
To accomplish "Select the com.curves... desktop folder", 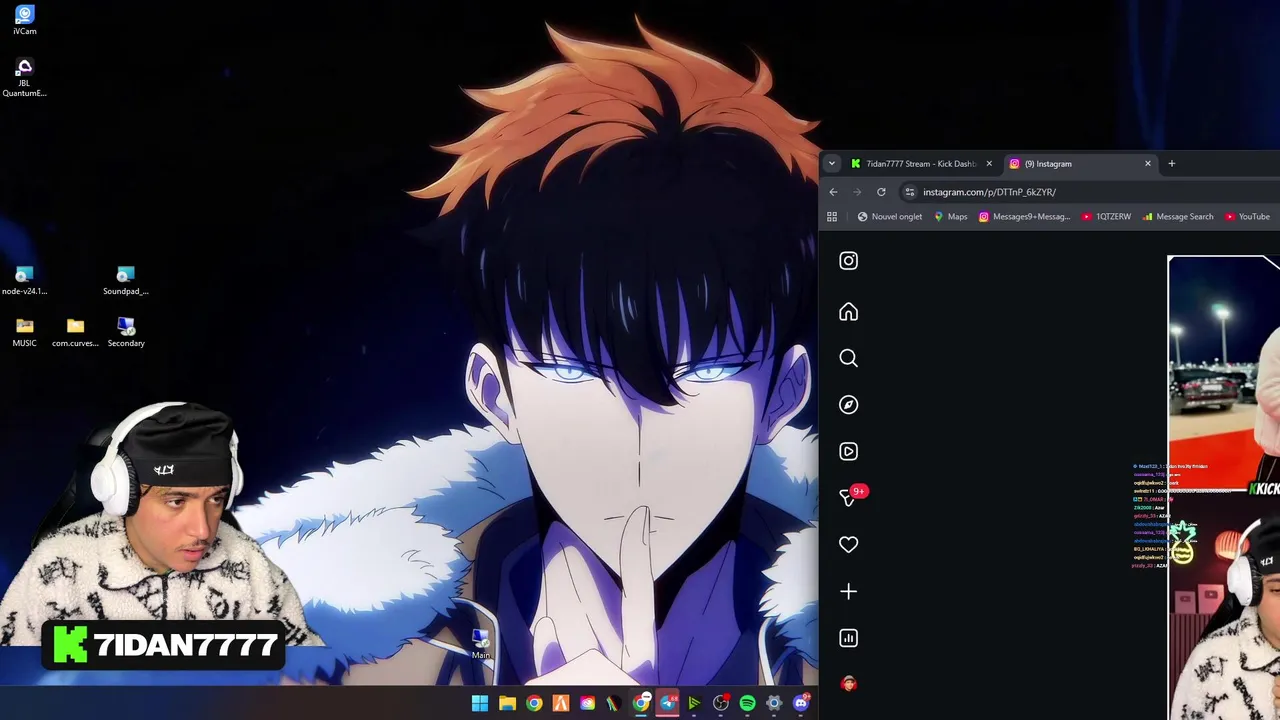I will click(x=75, y=333).
